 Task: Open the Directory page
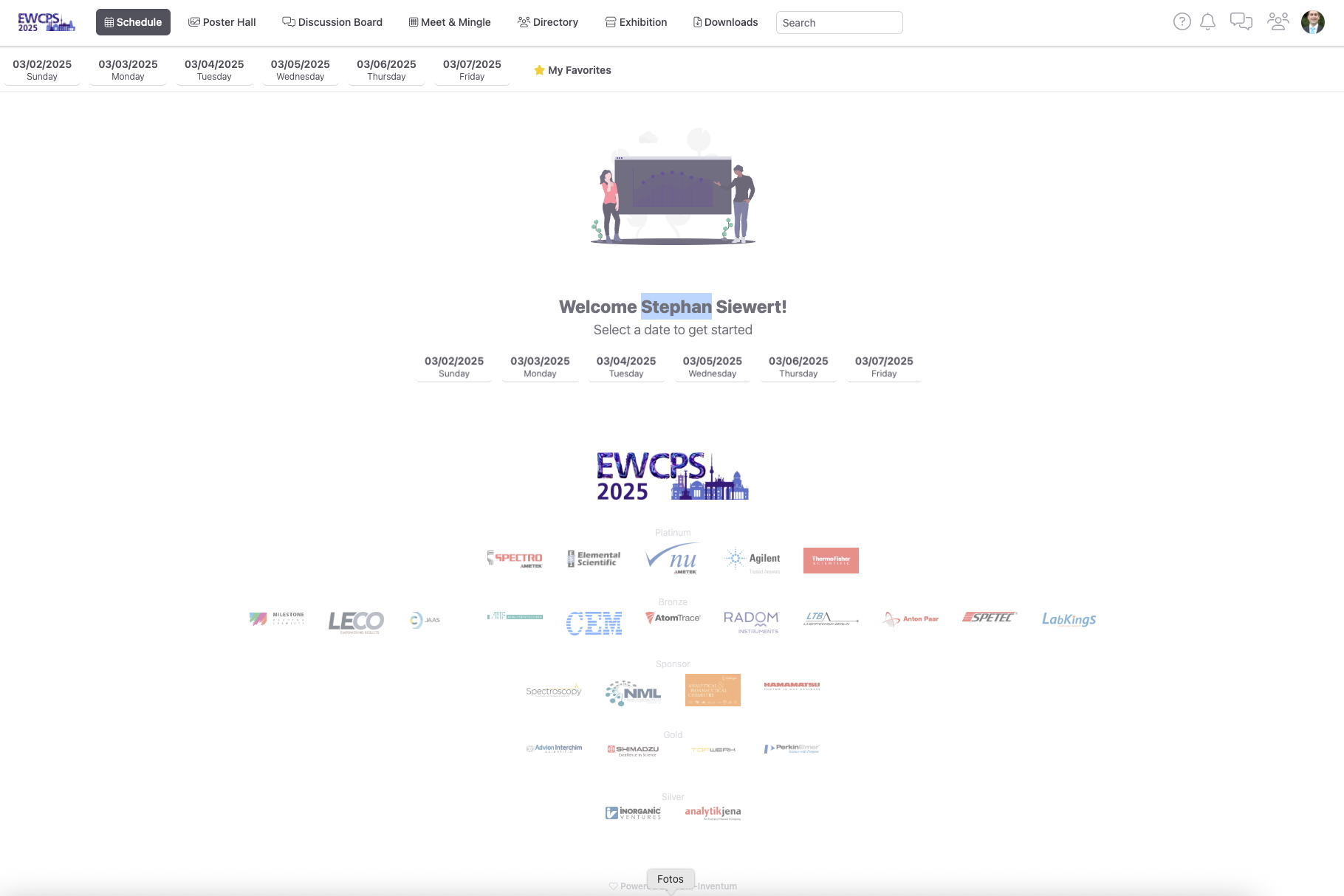[547, 22]
